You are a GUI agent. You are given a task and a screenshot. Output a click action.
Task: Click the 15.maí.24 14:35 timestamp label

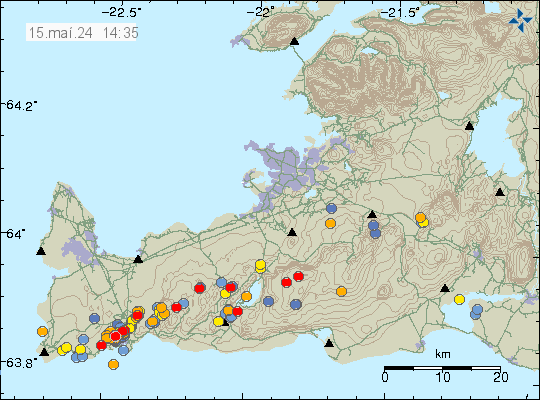point(83,33)
